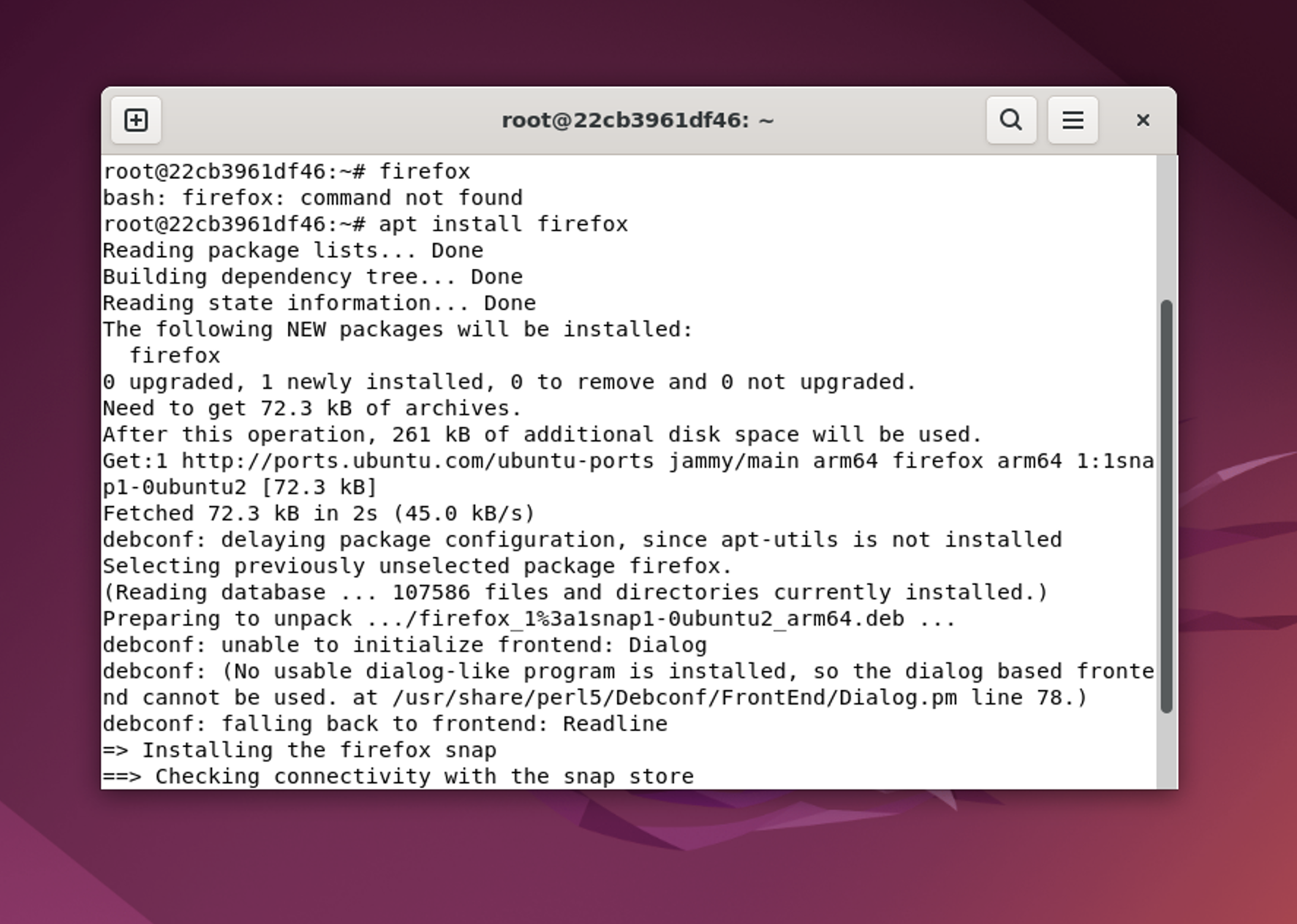Click the '(Reading database ... 107586 files' line
This screenshot has width=1297, height=924.
point(575,592)
